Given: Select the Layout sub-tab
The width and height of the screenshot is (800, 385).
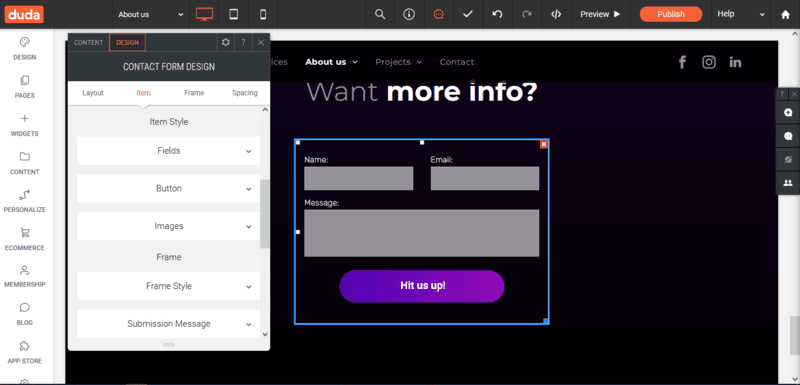Looking at the screenshot, I should [x=93, y=93].
